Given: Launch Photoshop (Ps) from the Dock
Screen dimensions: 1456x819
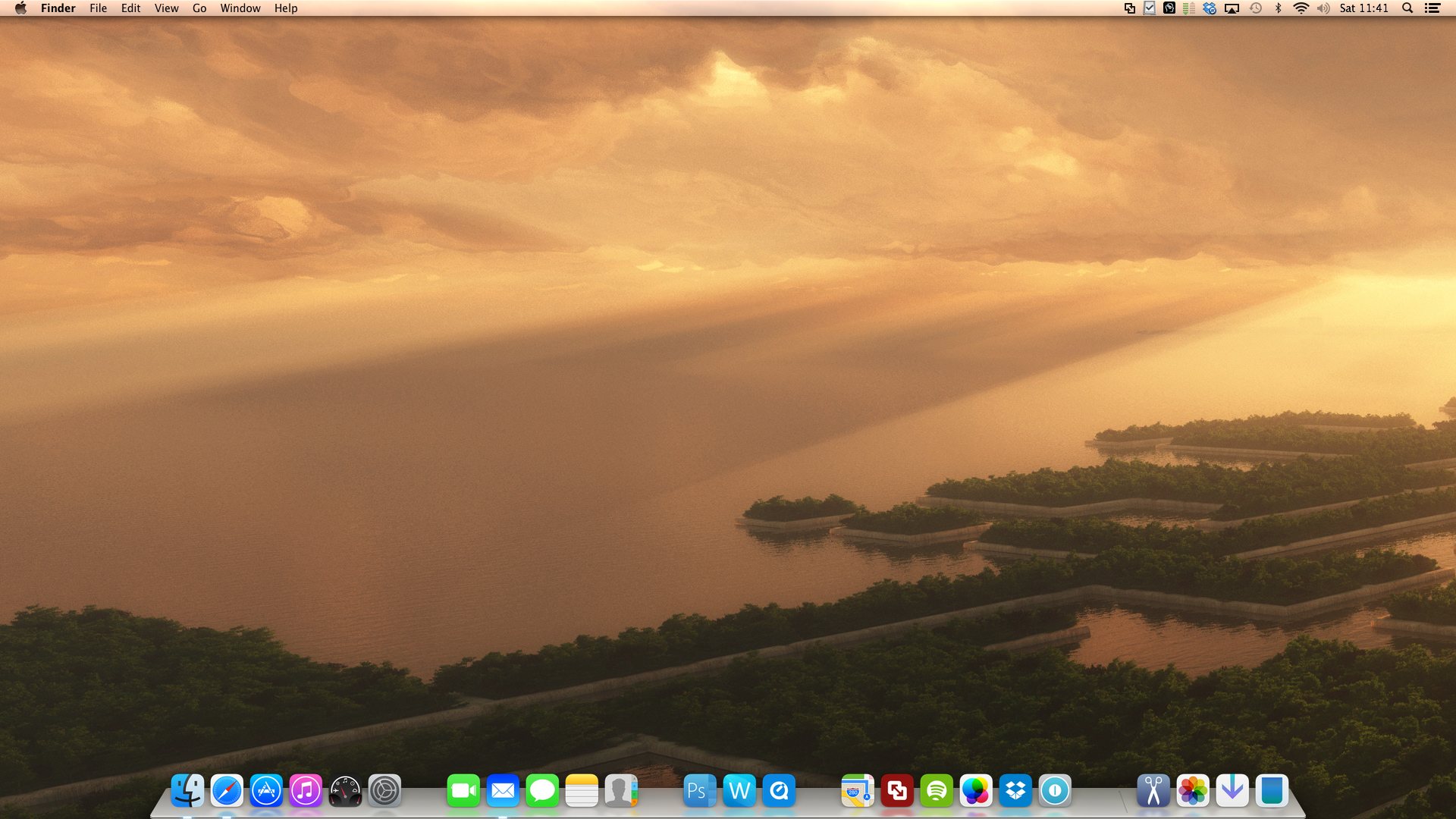Looking at the screenshot, I should [x=700, y=791].
